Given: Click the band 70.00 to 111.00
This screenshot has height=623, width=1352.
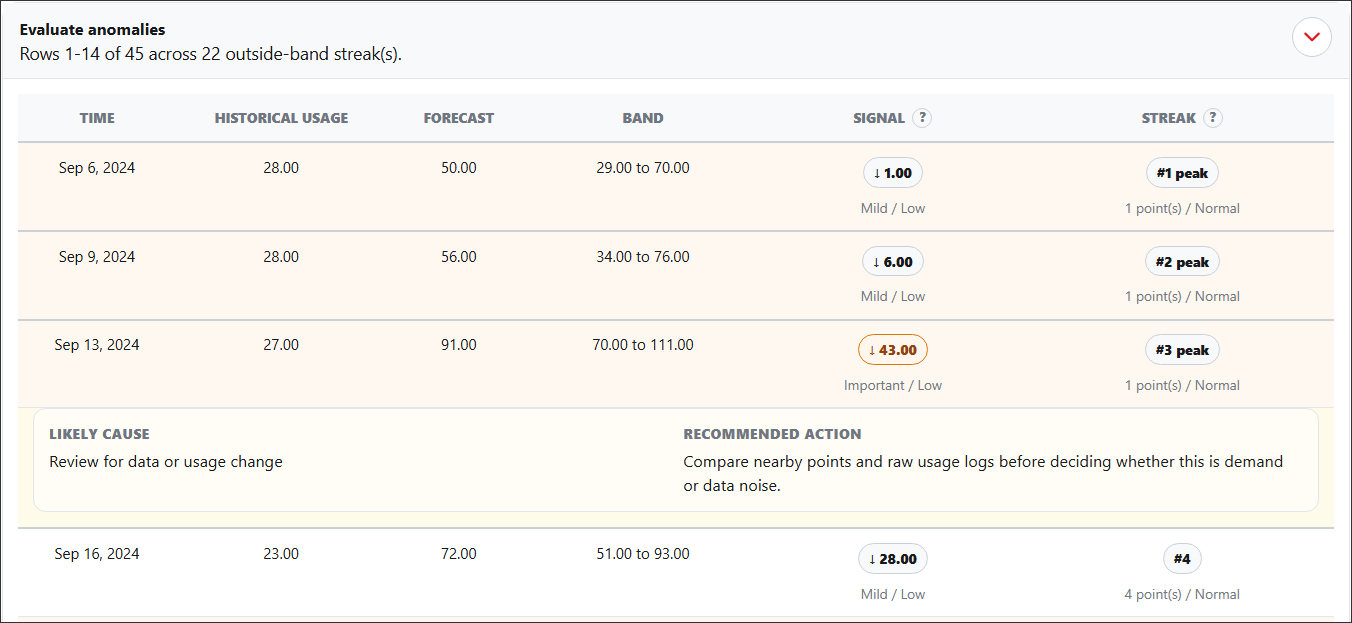Looking at the screenshot, I should pos(643,345).
